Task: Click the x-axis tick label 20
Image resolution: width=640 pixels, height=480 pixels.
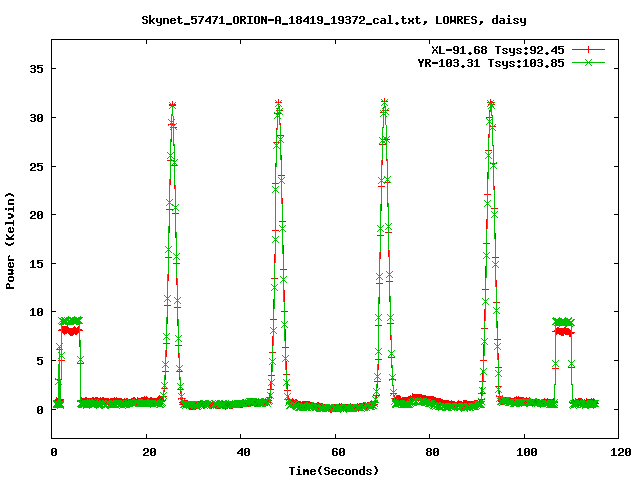Action: point(149,452)
